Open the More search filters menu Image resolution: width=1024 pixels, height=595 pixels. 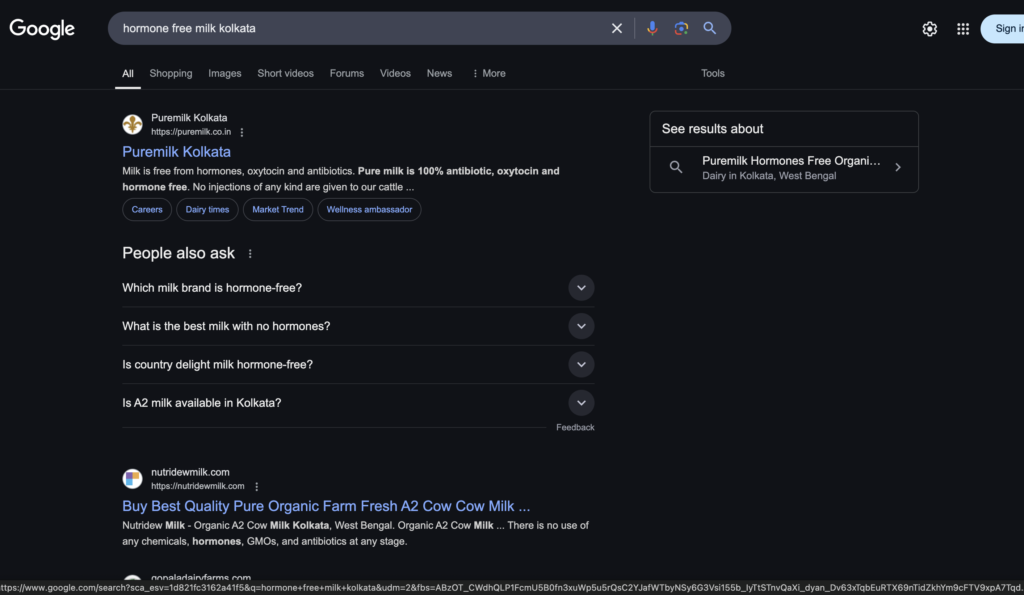tap(488, 73)
